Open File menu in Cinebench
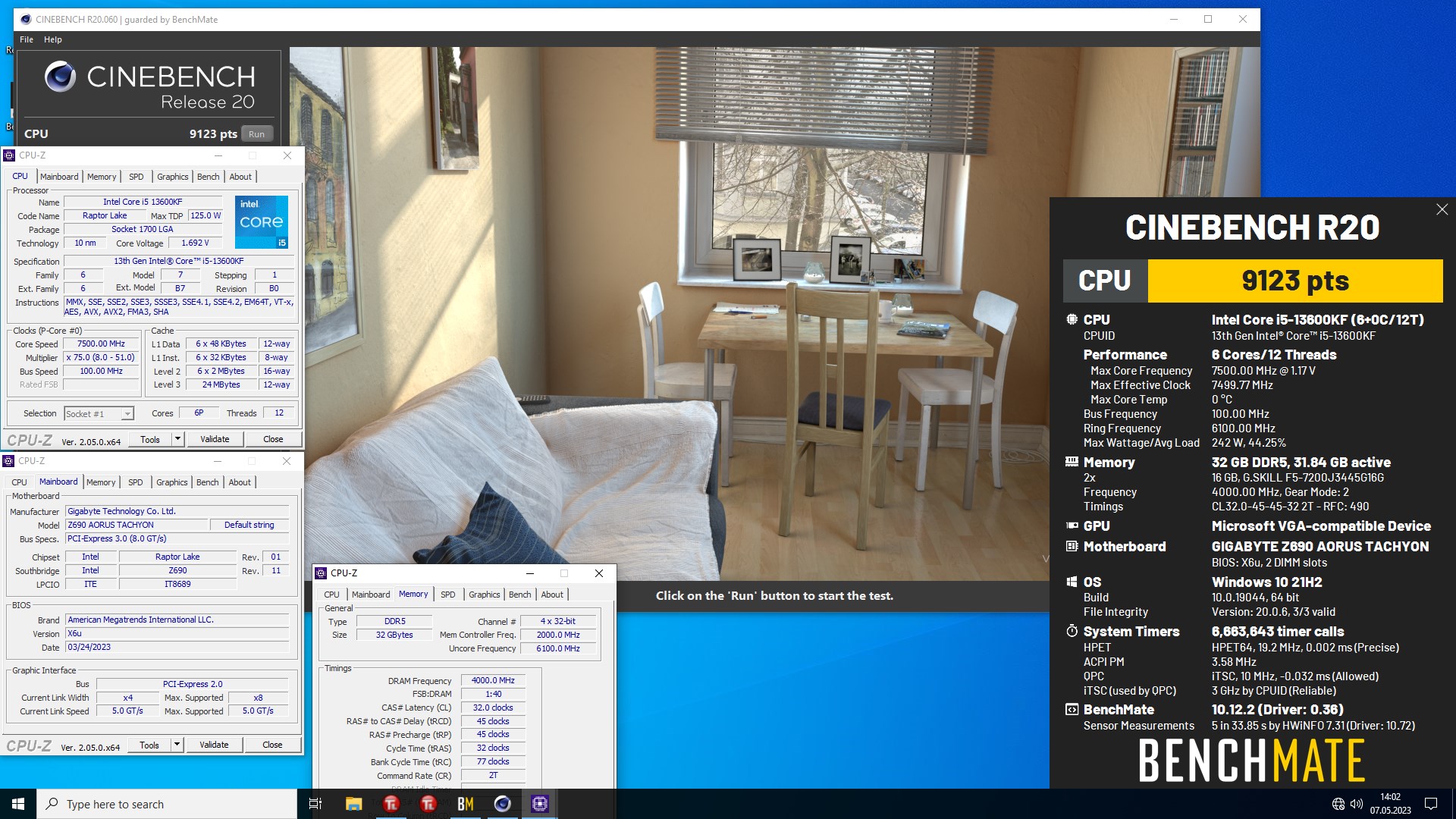Screen dimensions: 1456x819 27,39
